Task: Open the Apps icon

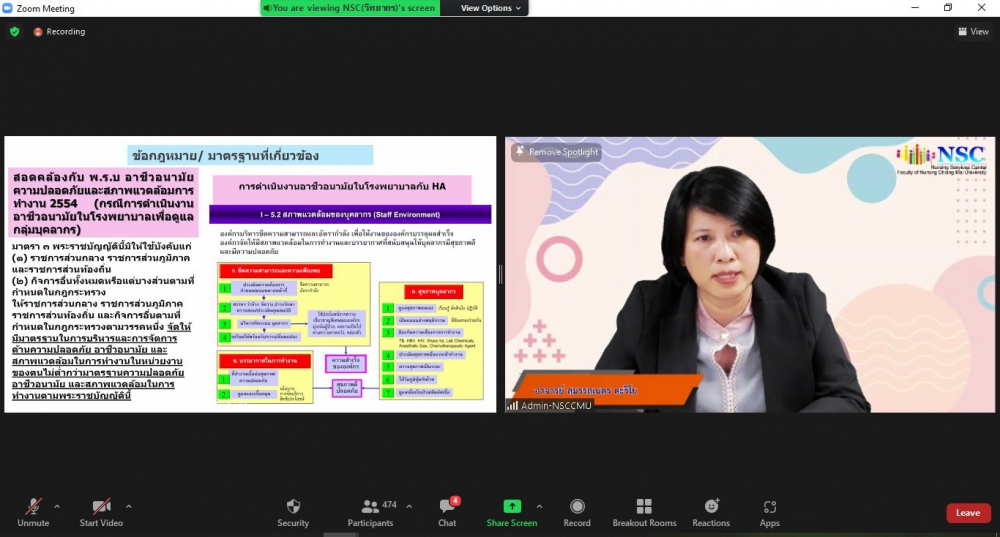Action: pos(769,507)
